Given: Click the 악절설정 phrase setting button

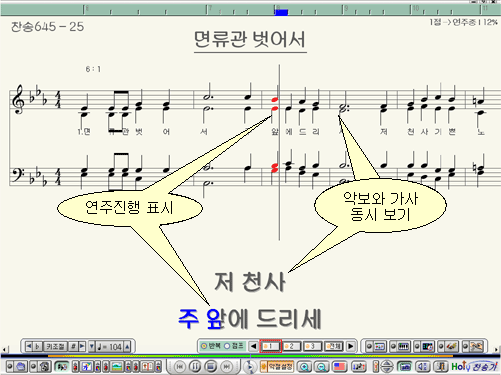Looking at the screenshot, I should 277,366.
